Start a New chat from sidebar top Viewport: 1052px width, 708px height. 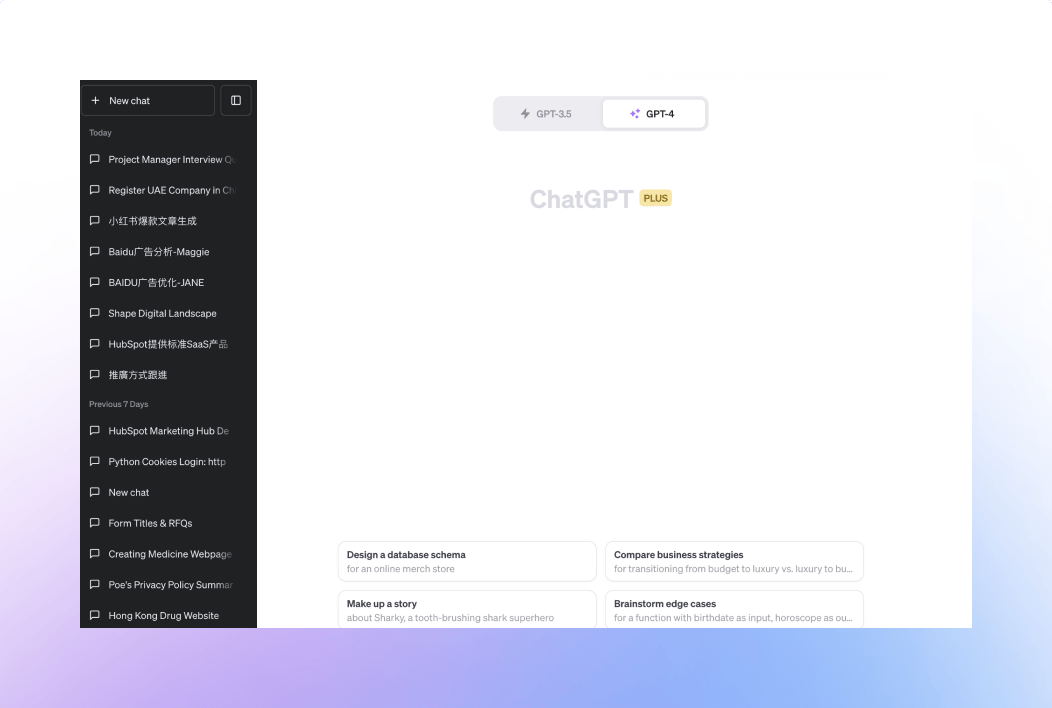tap(148, 101)
